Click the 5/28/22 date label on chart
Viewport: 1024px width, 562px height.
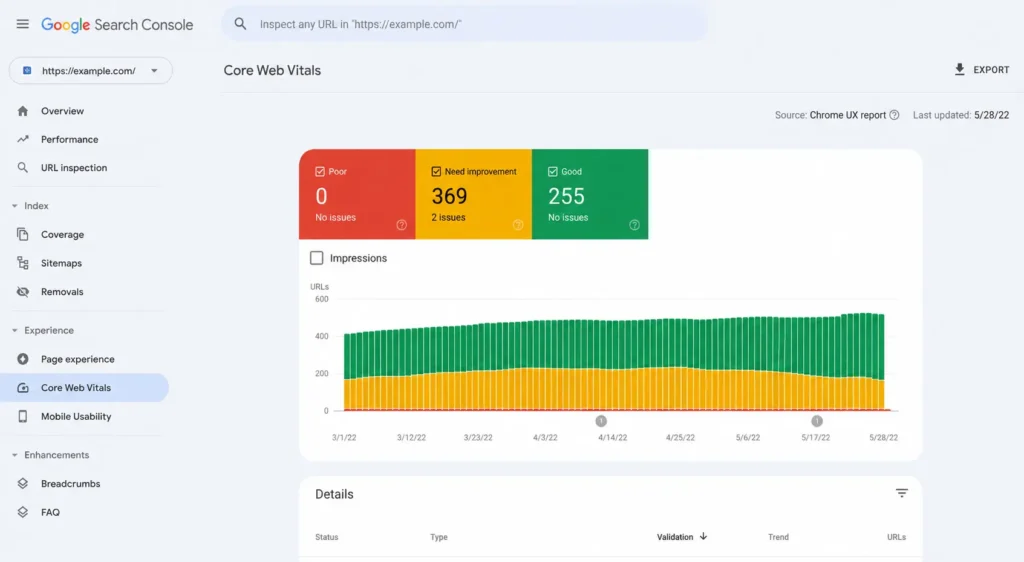point(883,438)
